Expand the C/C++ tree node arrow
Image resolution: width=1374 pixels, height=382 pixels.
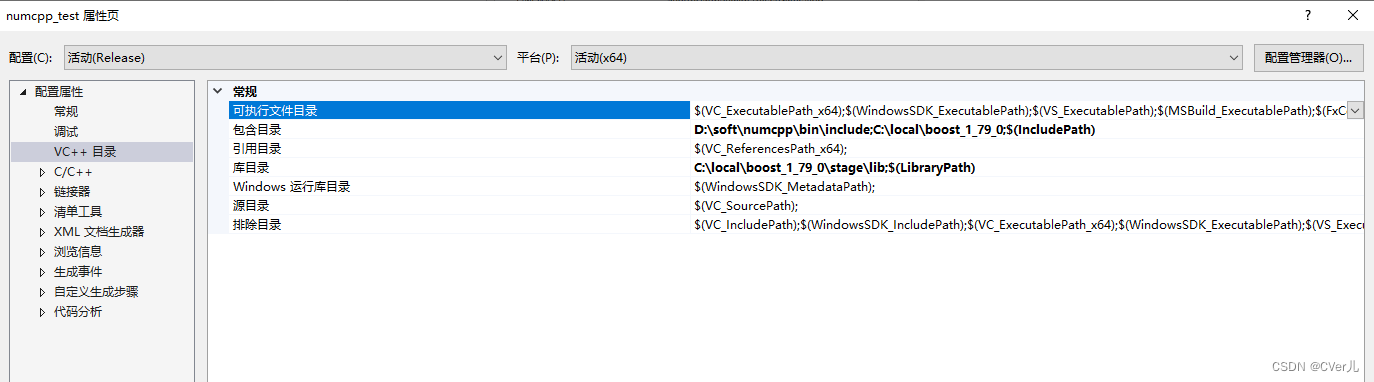(x=41, y=172)
